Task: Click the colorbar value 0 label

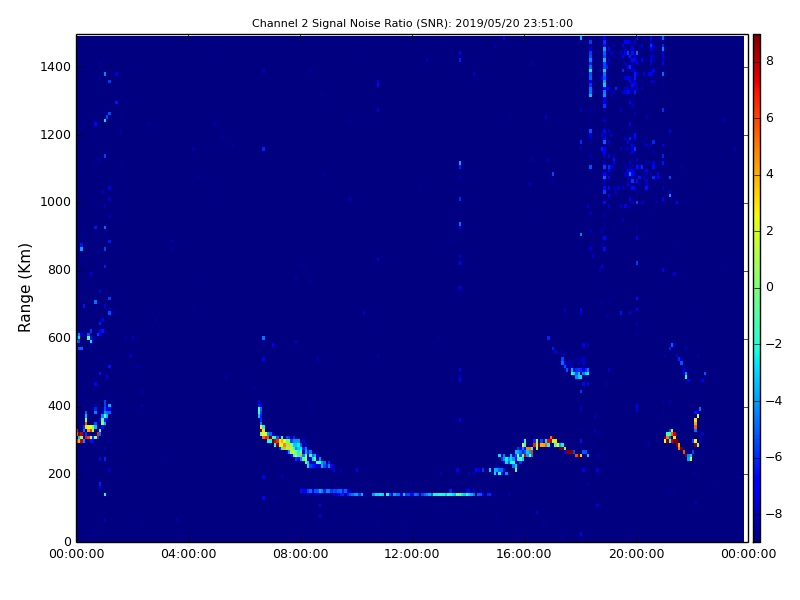Action: coord(770,287)
